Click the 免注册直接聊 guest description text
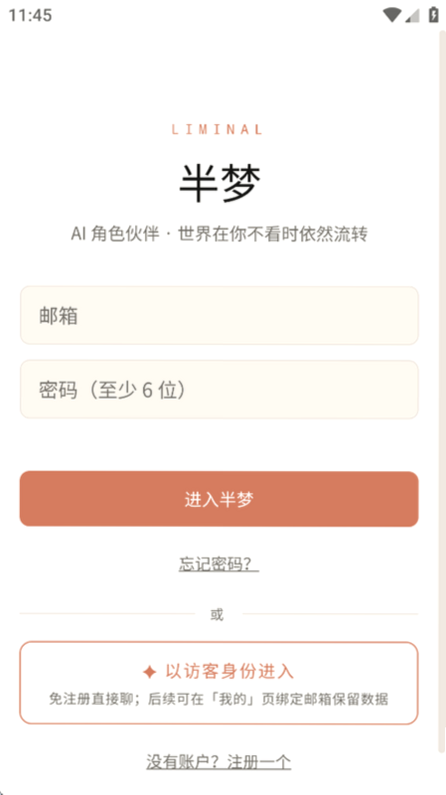This screenshot has width=446, height=795. (x=219, y=699)
